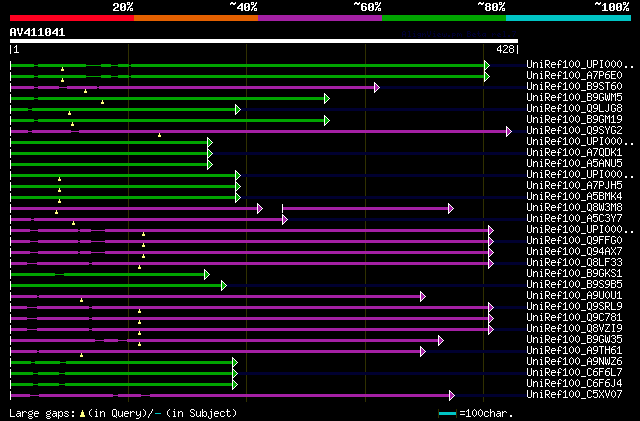Image resolution: width=640 pixels, height=421 pixels.
Task: Select the UniRef100_C6F6J4 label
Action: [x=574, y=384]
